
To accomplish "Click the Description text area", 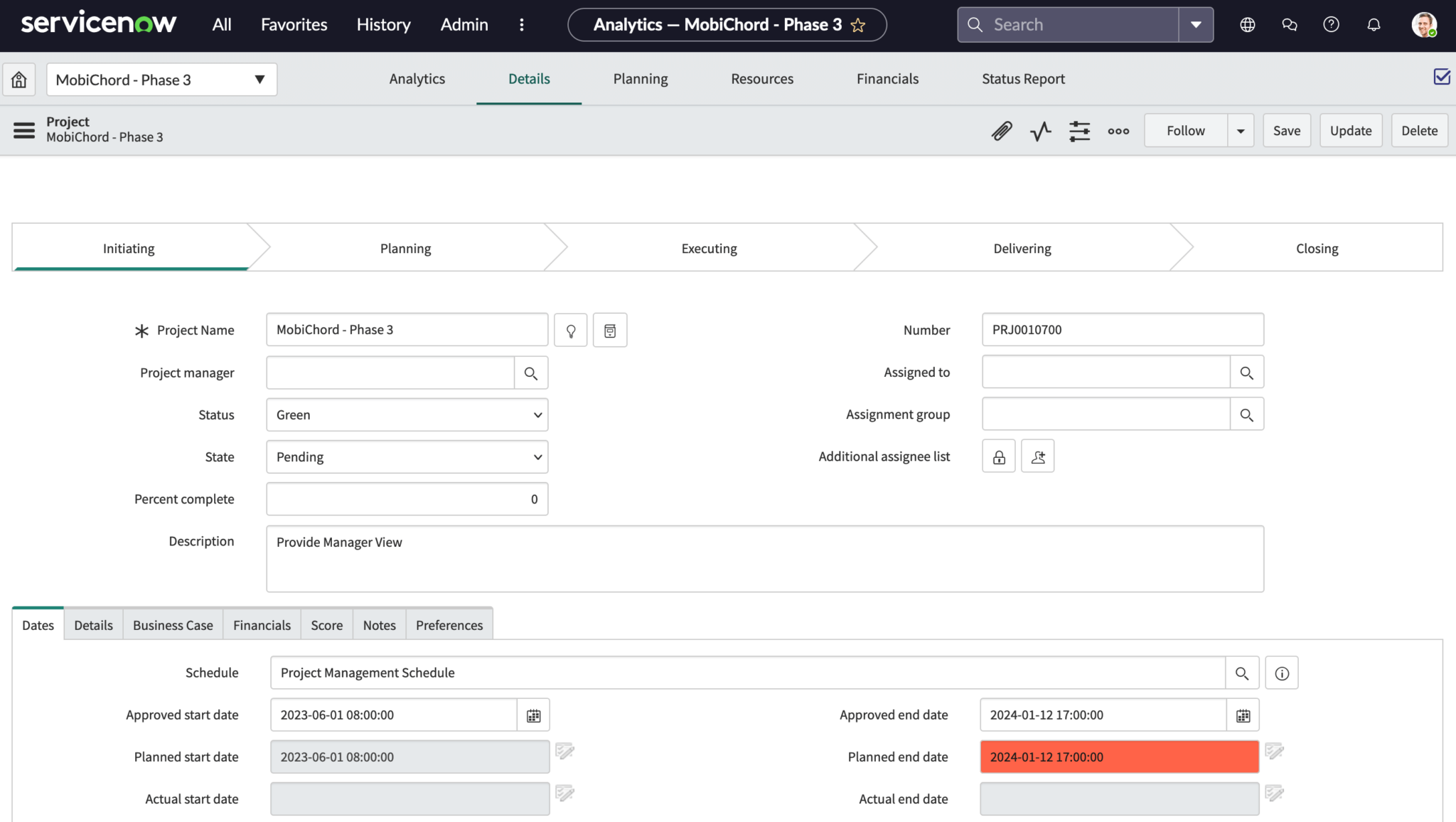I will (765, 559).
